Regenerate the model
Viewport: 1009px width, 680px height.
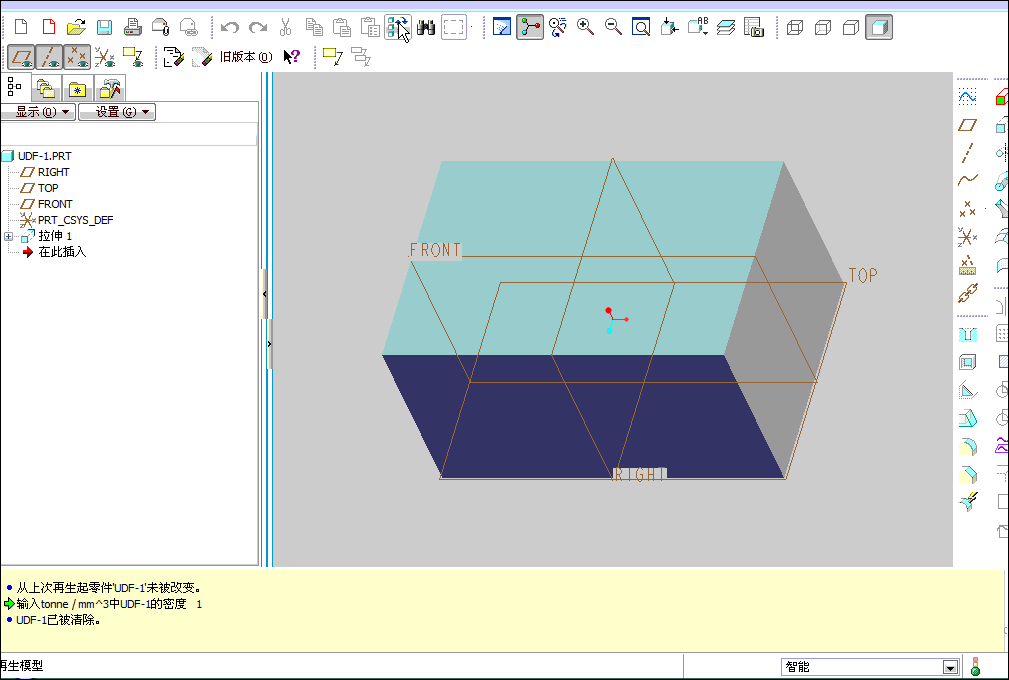(398, 27)
